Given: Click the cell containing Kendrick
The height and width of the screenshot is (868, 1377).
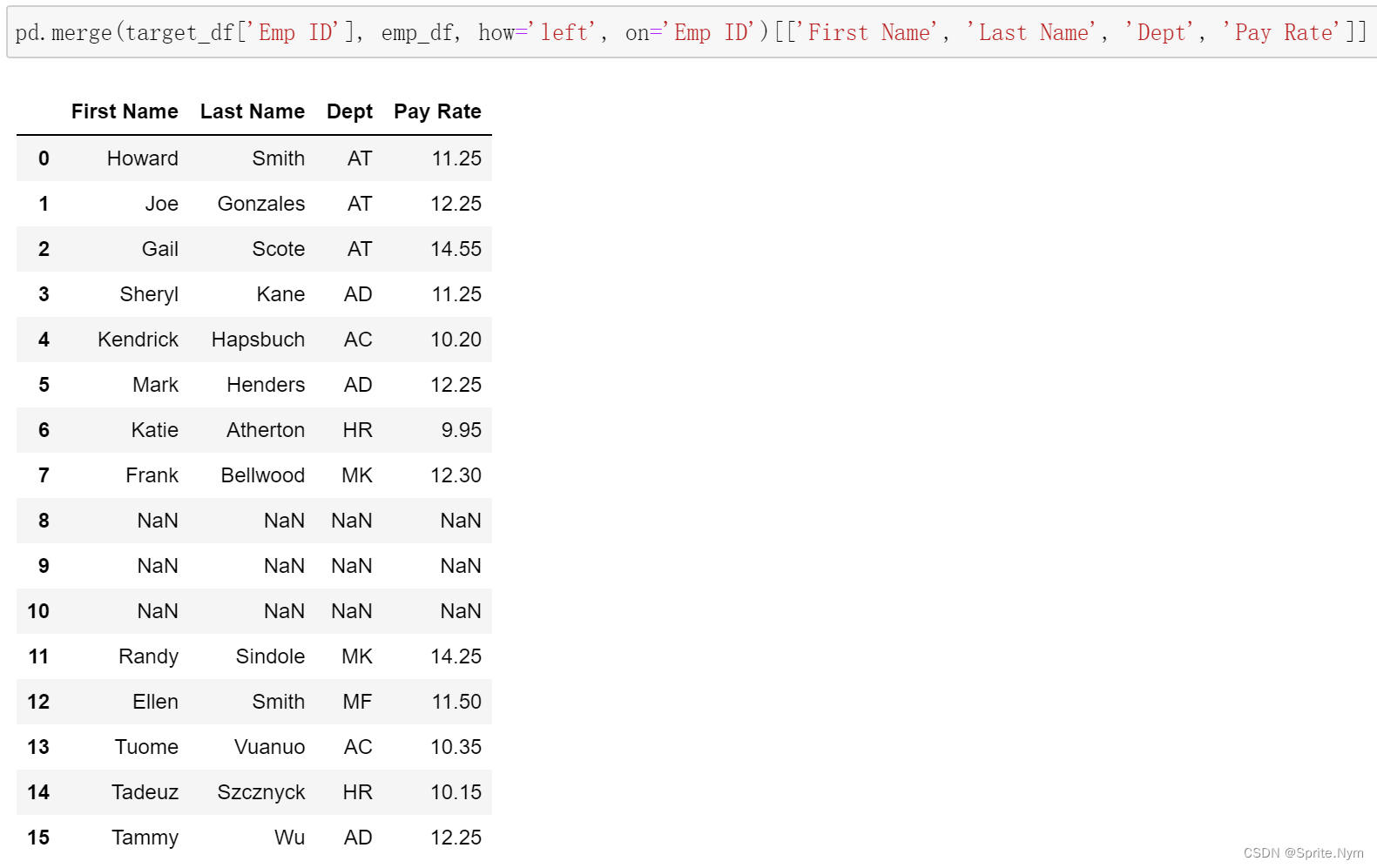Looking at the screenshot, I should pos(138,340).
